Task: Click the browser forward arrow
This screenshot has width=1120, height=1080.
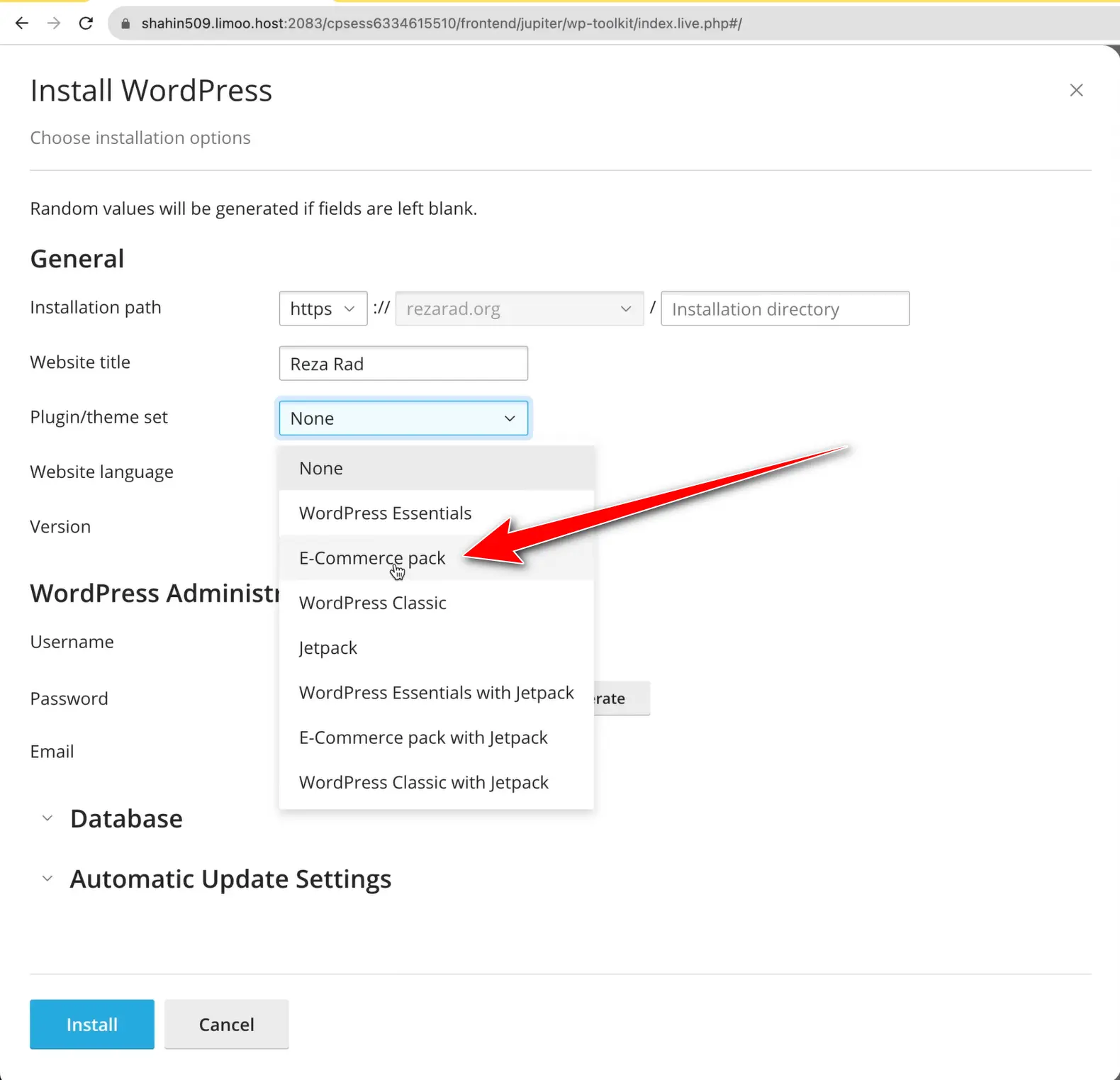Action: (54, 23)
